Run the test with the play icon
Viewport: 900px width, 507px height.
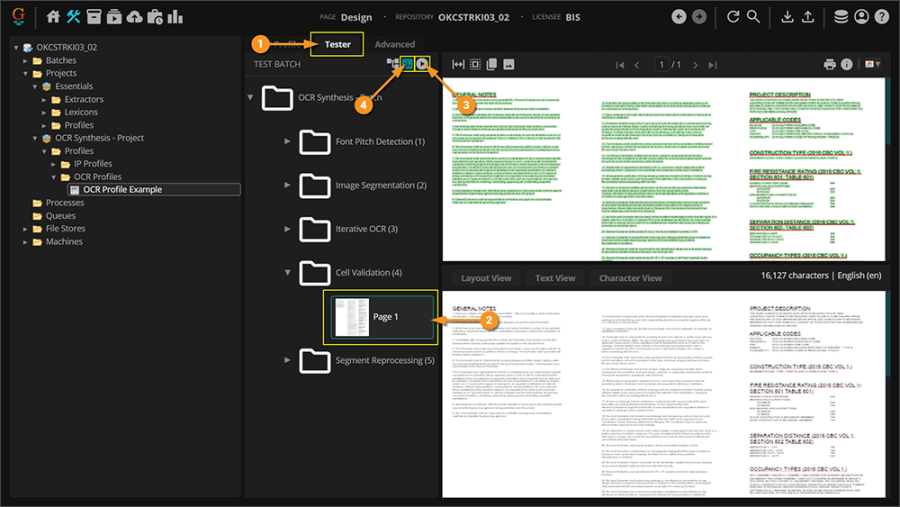pyautogui.click(x=422, y=64)
